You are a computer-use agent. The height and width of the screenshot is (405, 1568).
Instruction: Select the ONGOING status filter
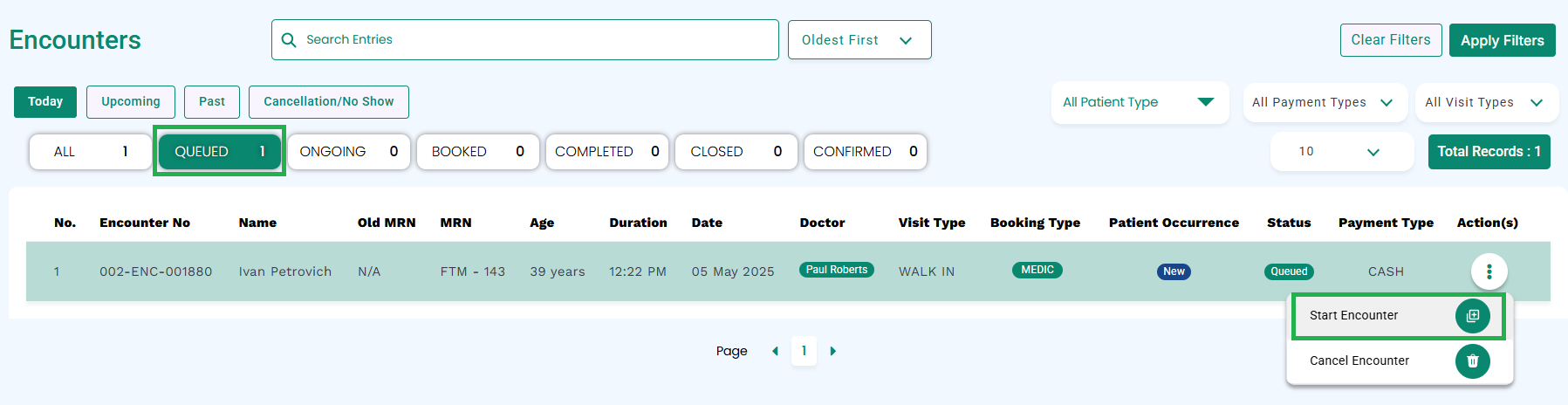349,152
